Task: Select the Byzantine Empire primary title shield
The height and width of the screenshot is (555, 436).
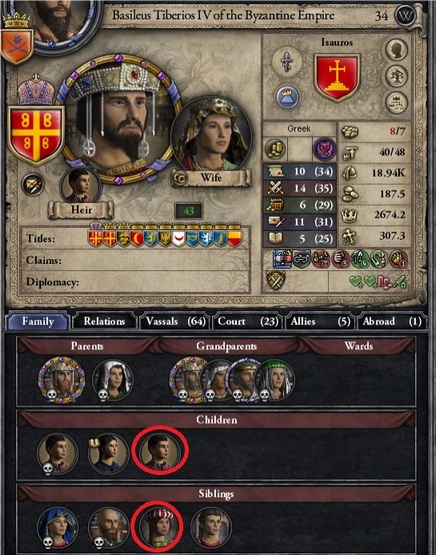Action: [35, 135]
